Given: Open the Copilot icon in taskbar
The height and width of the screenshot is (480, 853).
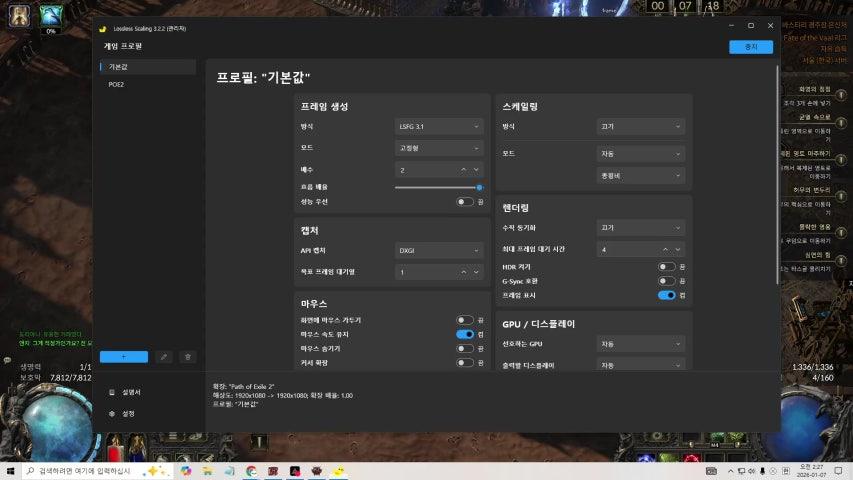Looking at the screenshot, I should tap(185, 471).
